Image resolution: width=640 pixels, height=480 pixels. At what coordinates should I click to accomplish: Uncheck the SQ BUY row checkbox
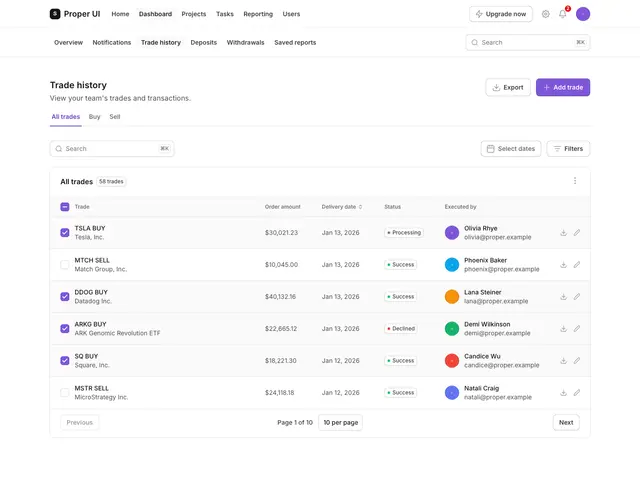click(x=64, y=360)
